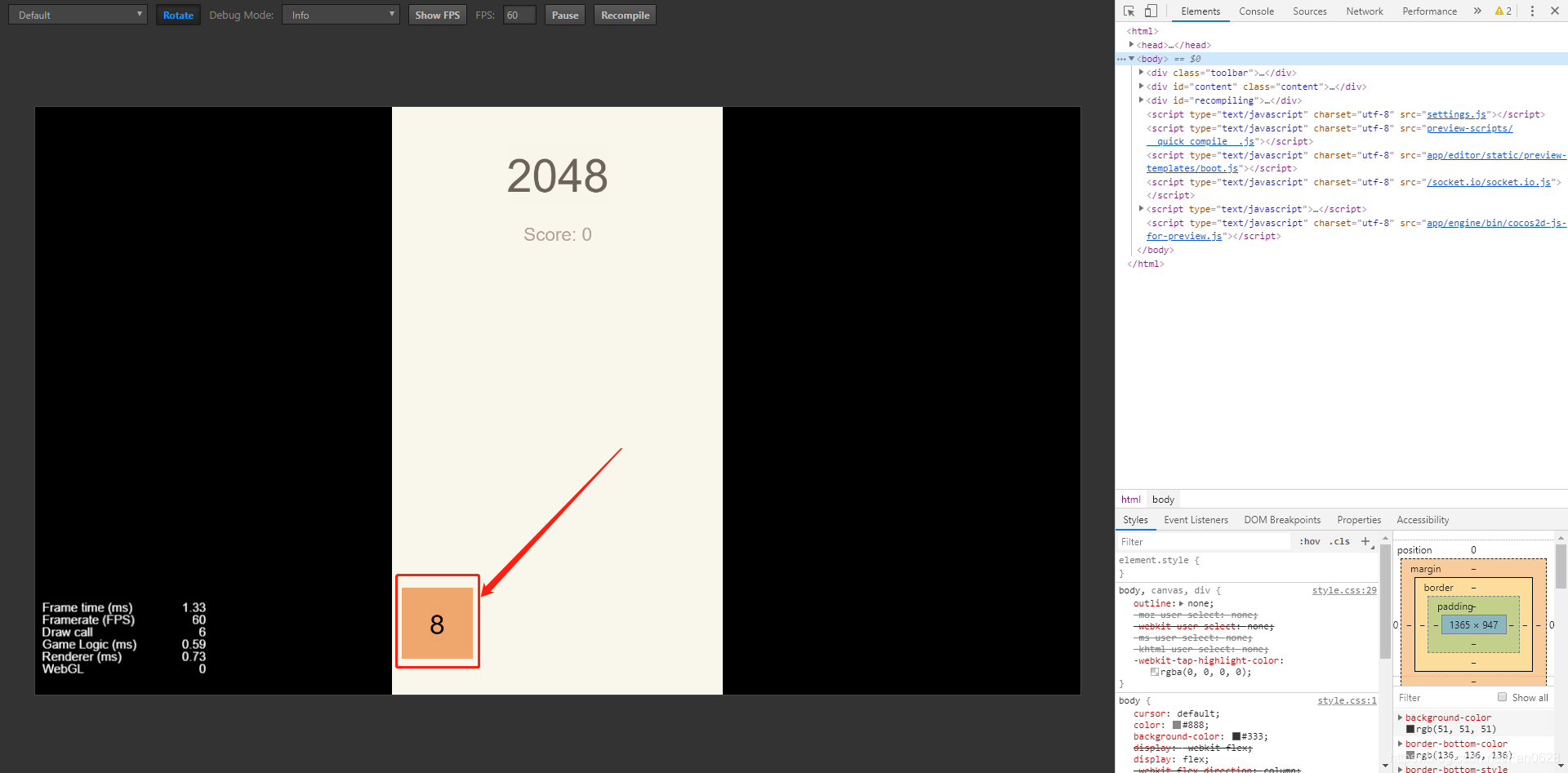
Task: Select the body breadcrumb item
Action: pos(1163,500)
